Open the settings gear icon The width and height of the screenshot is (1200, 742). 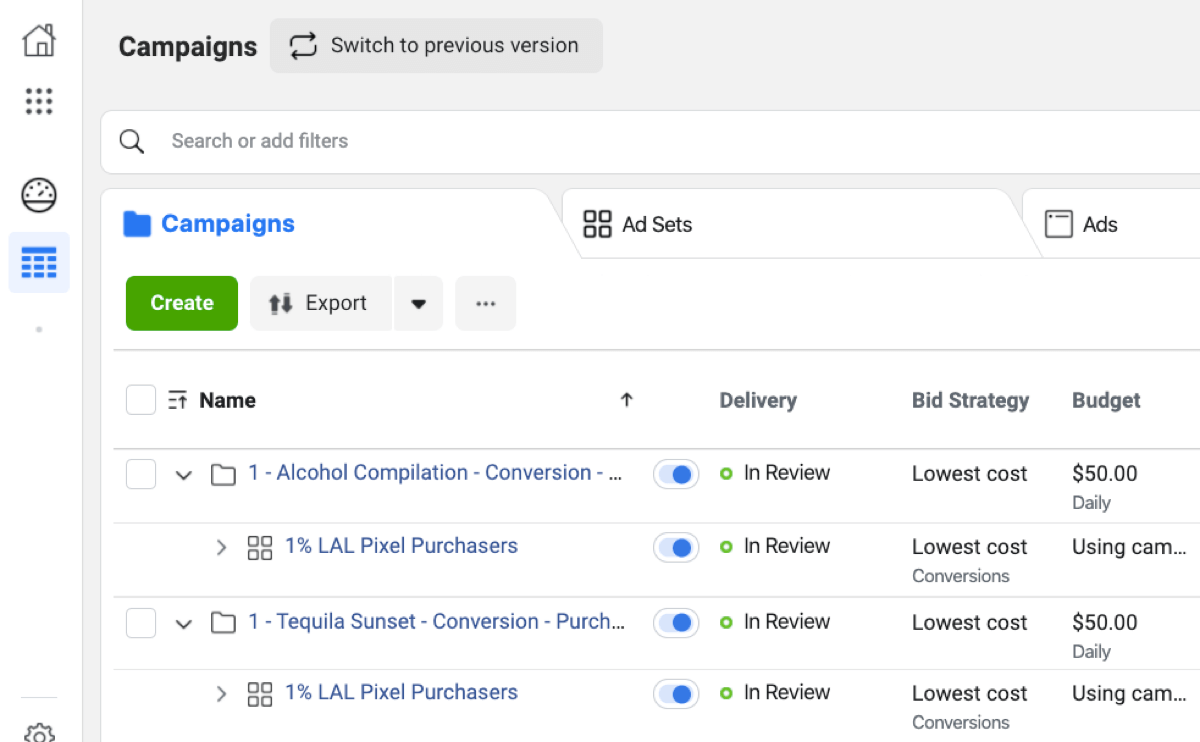(39, 732)
